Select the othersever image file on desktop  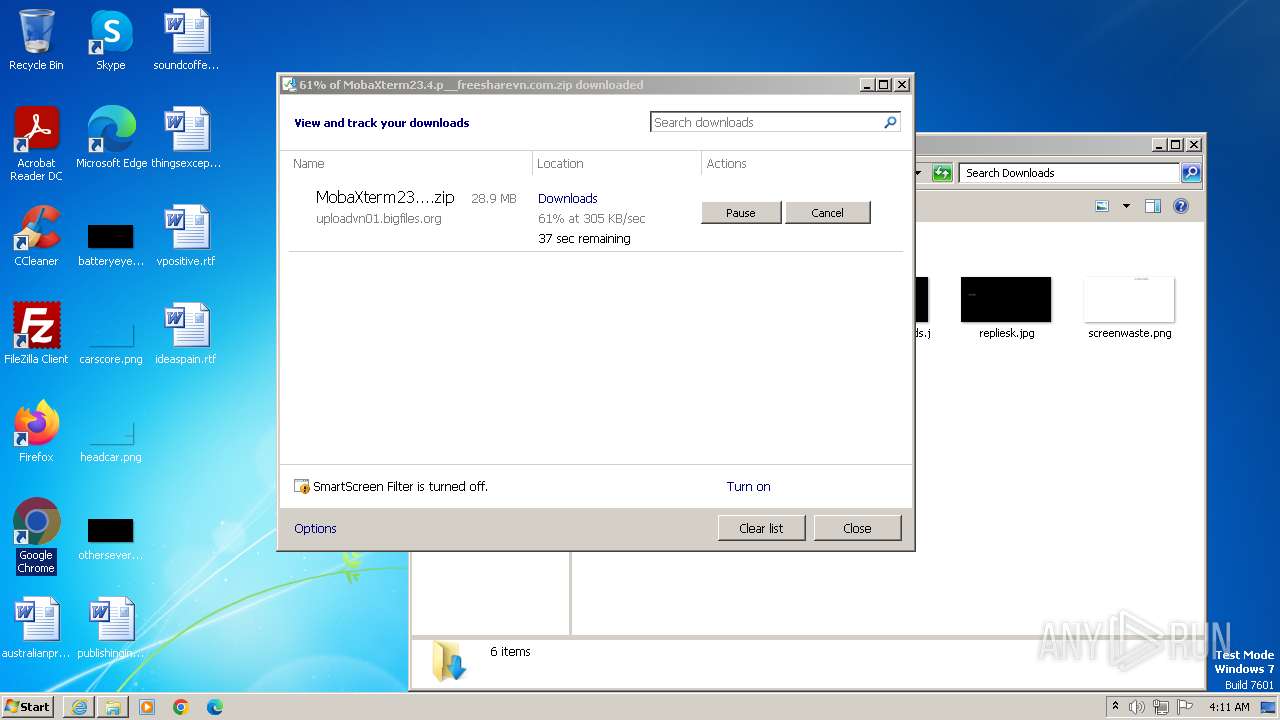[x=110, y=540]
